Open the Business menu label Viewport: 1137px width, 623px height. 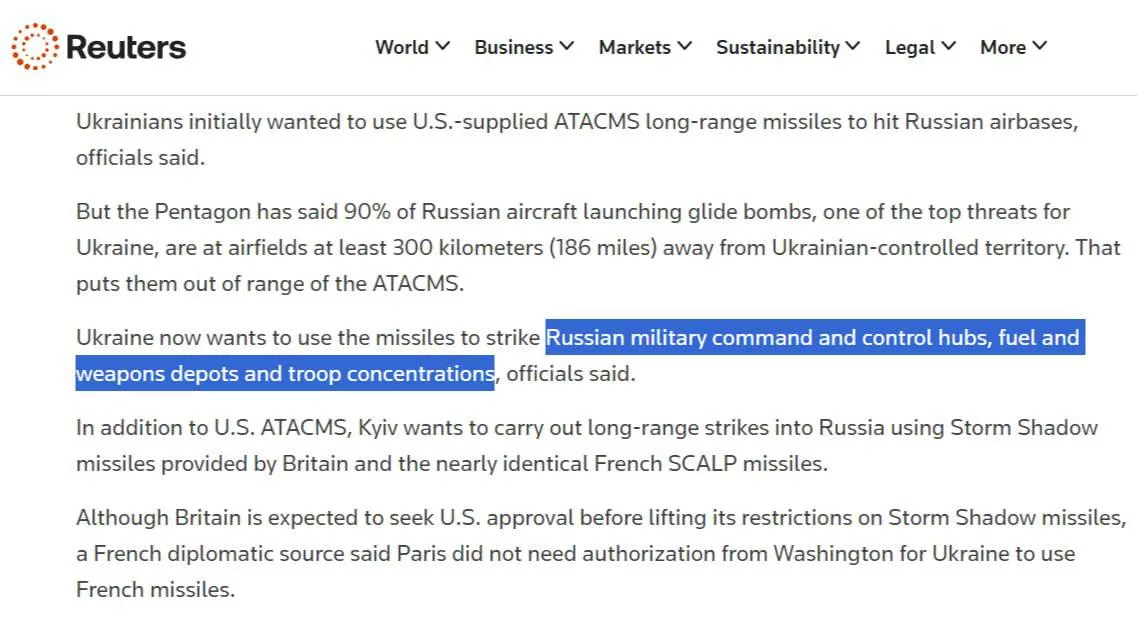513,47
